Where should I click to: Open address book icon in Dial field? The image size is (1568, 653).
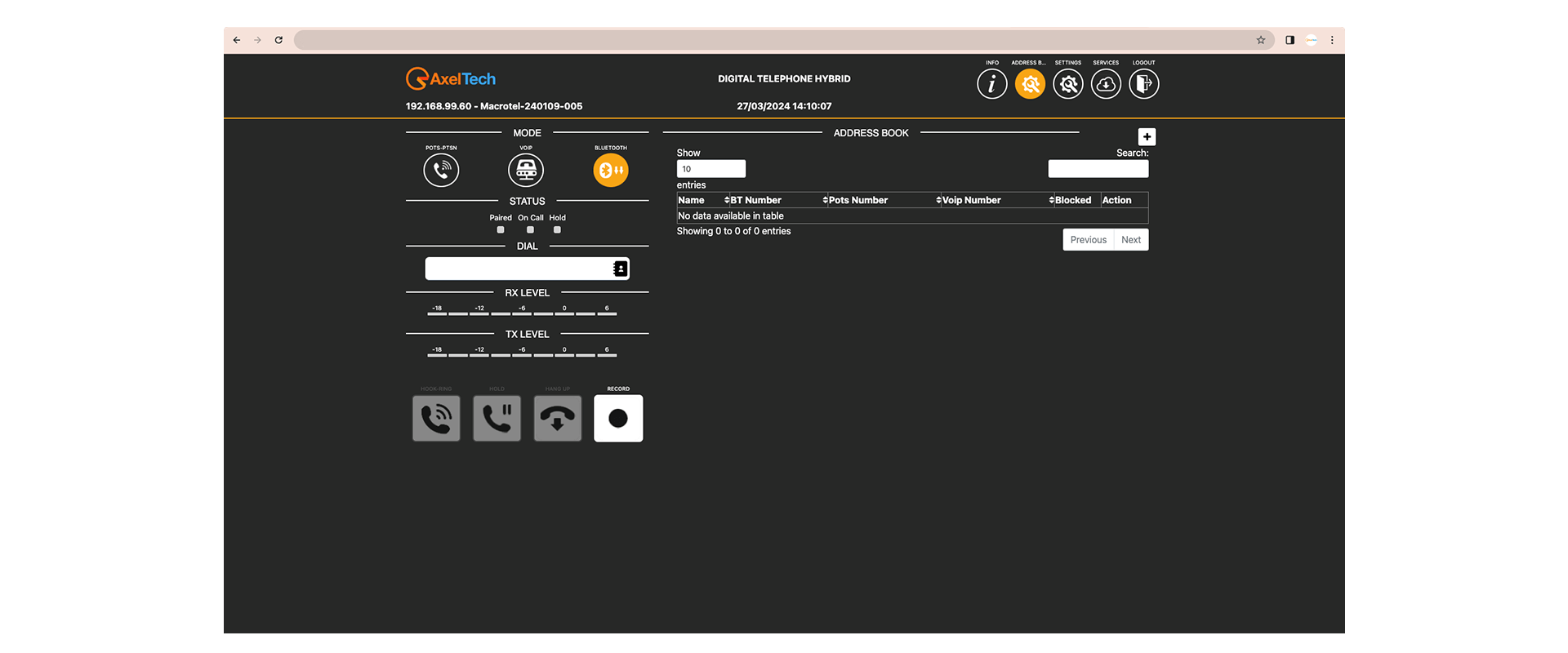pos(620,269)
